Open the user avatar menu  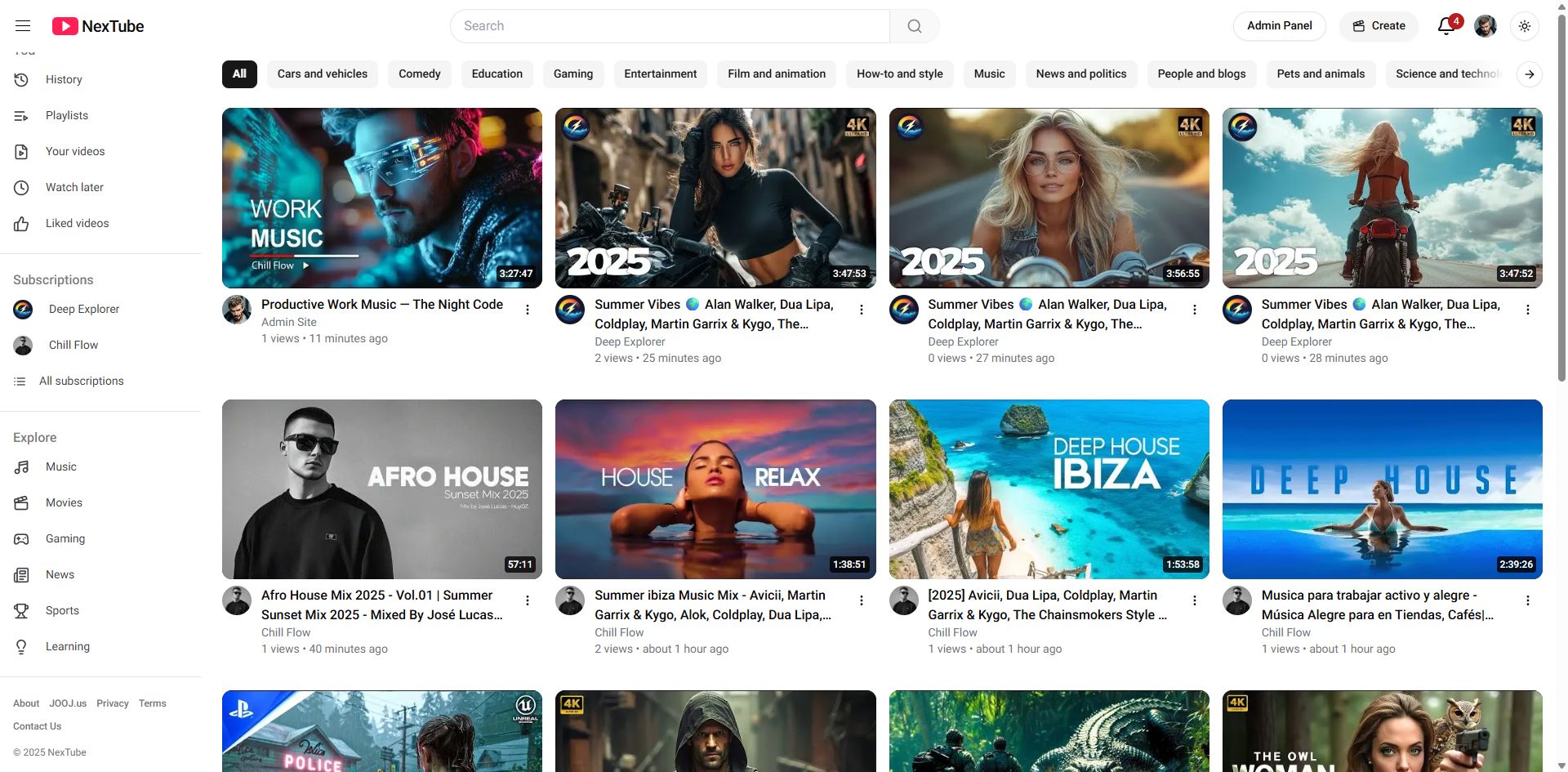click(x=1485, y=26)
